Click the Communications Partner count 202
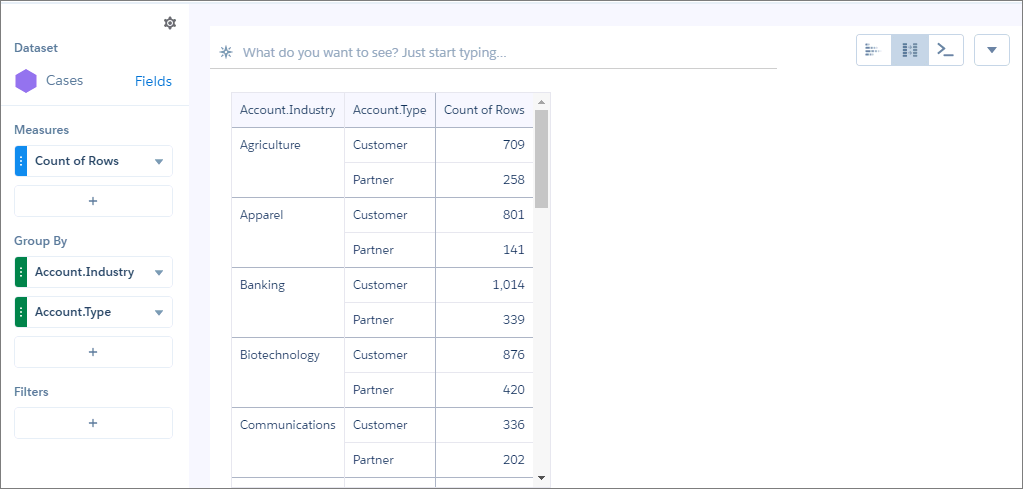1023x489 pixels. point(484,460)
